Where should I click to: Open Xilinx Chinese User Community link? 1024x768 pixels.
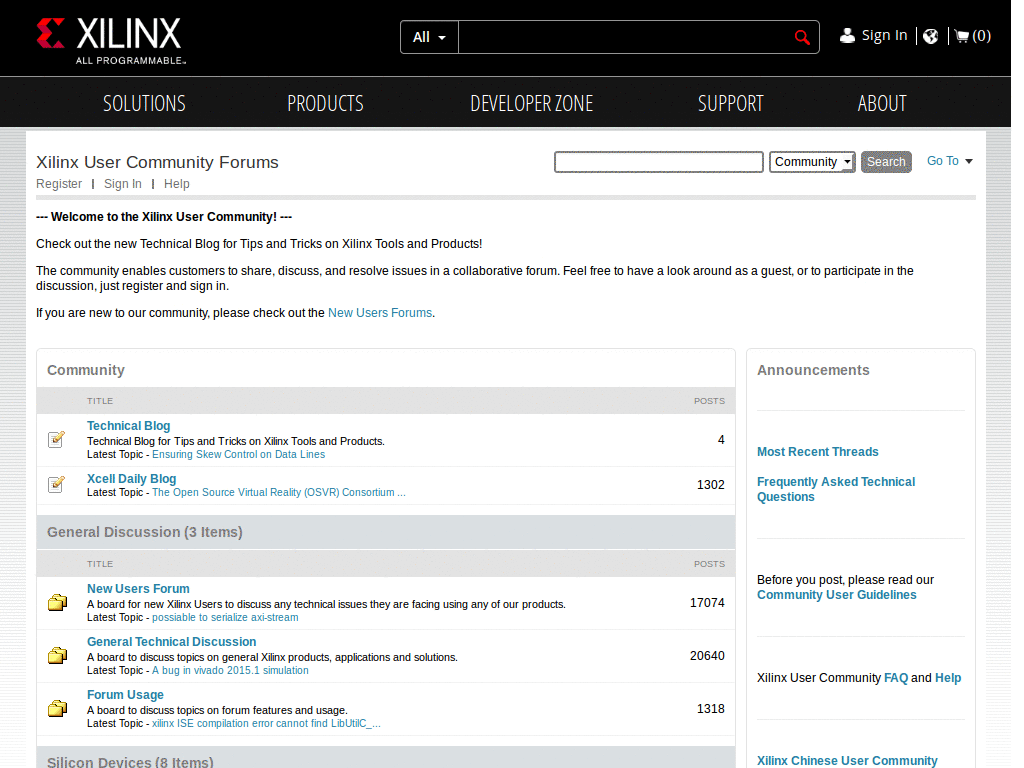(x=847, y=761)
